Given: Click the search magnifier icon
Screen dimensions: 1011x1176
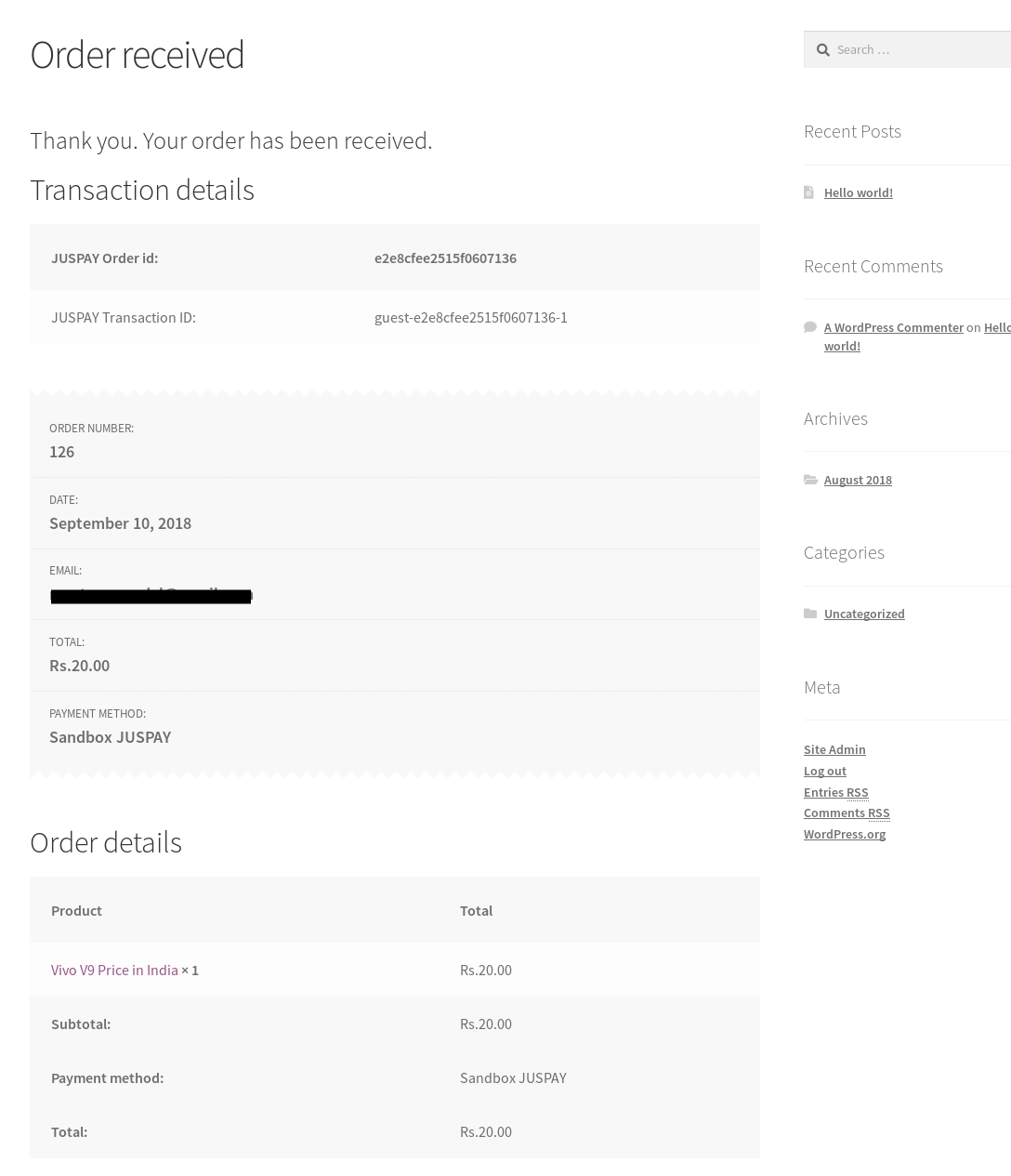Looking at the screenshot, I should tap(822, 50).
